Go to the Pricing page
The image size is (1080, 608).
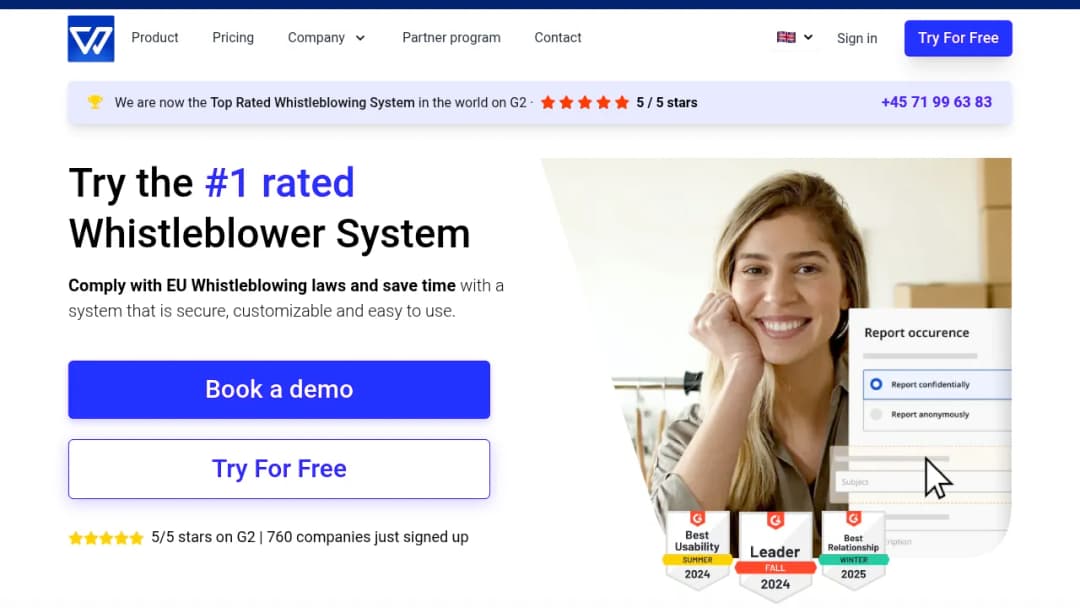(x=233, y=38)
